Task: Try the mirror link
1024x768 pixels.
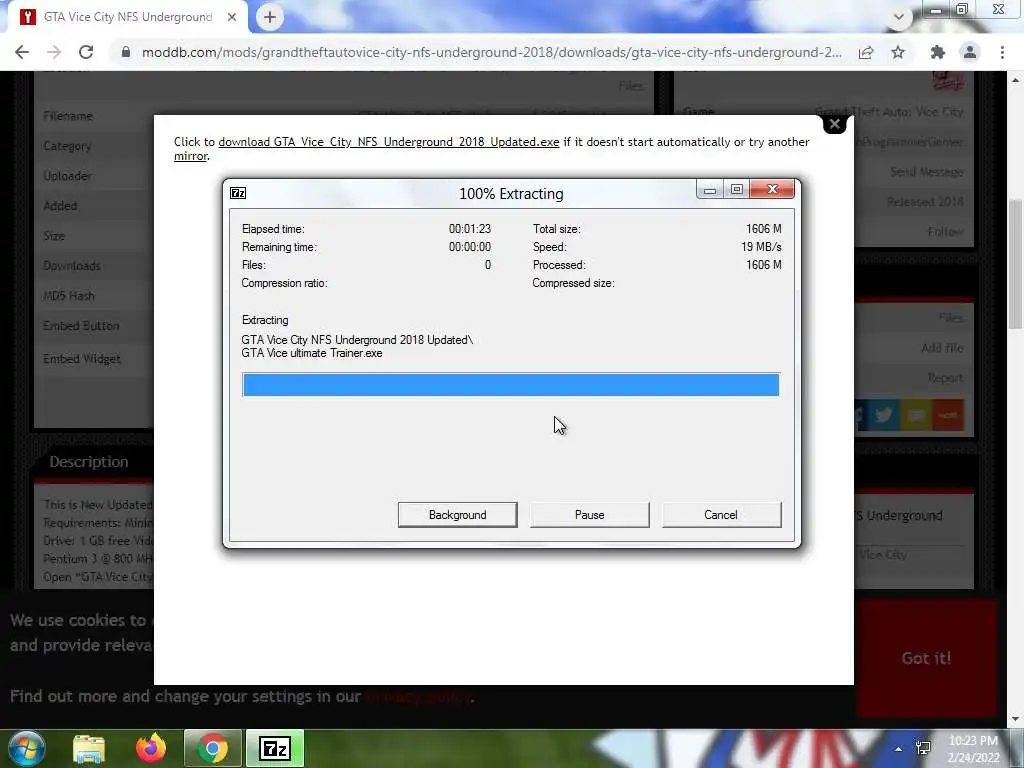Action: pyautogui.click(x=190, y=156)
